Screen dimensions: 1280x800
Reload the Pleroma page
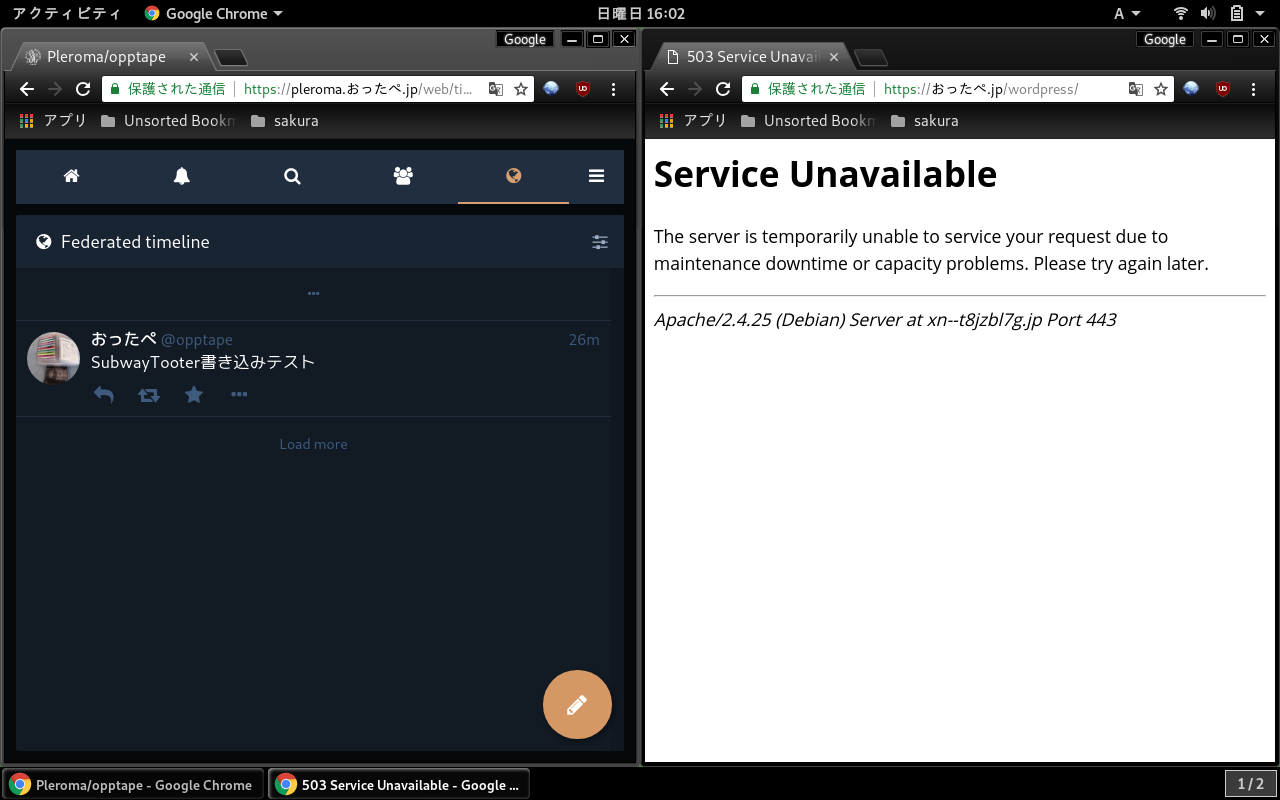click(83, 89)
